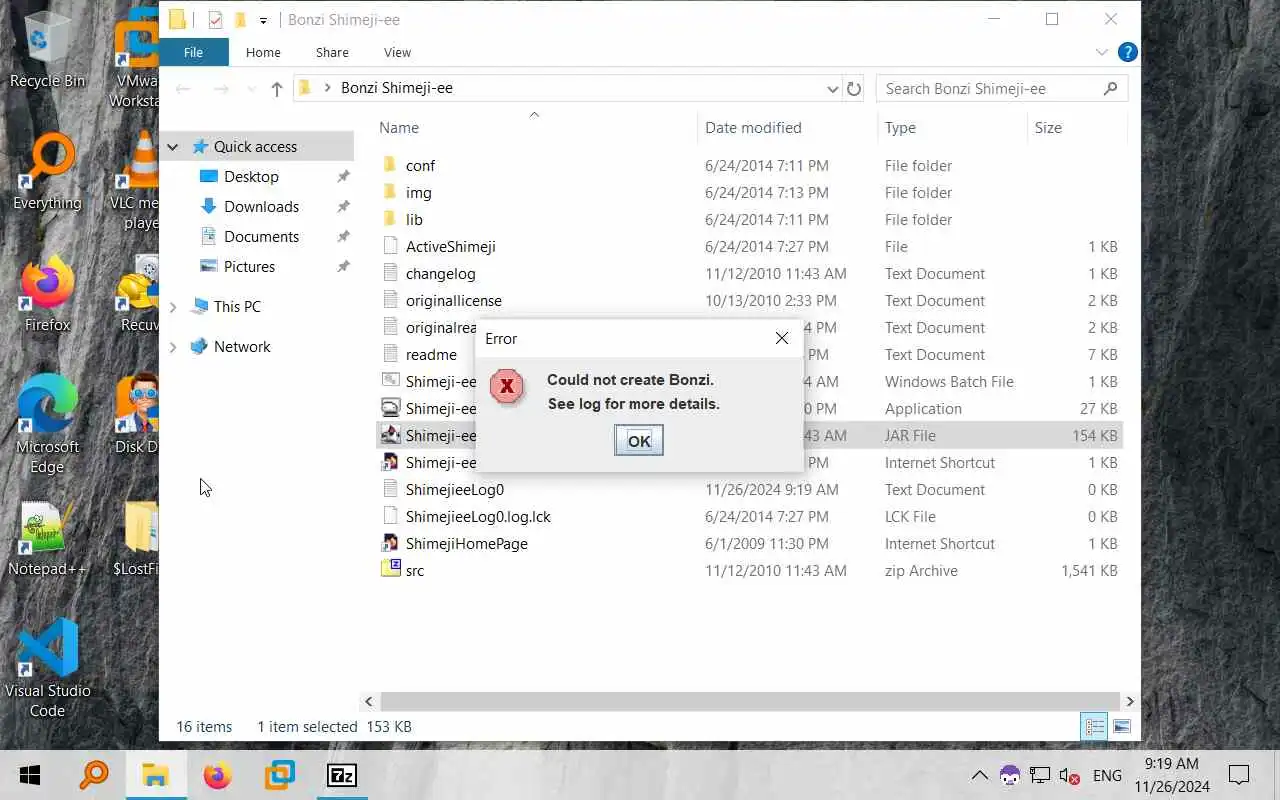The height and width of the screenshot is (800, 1280).
Task: Select the originallicense text document
Action: point(453,300)
